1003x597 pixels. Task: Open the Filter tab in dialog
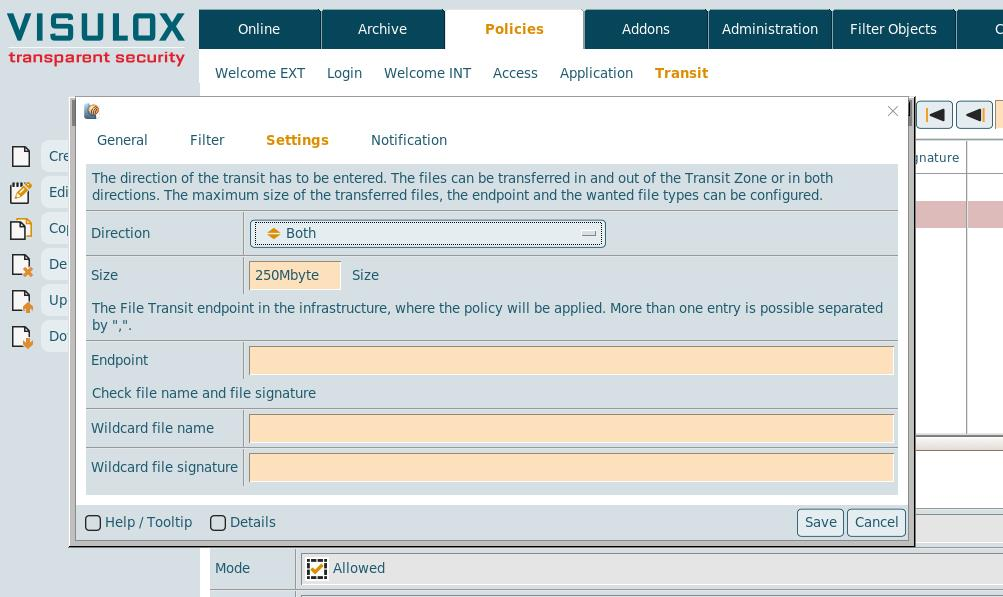[207, 140]
